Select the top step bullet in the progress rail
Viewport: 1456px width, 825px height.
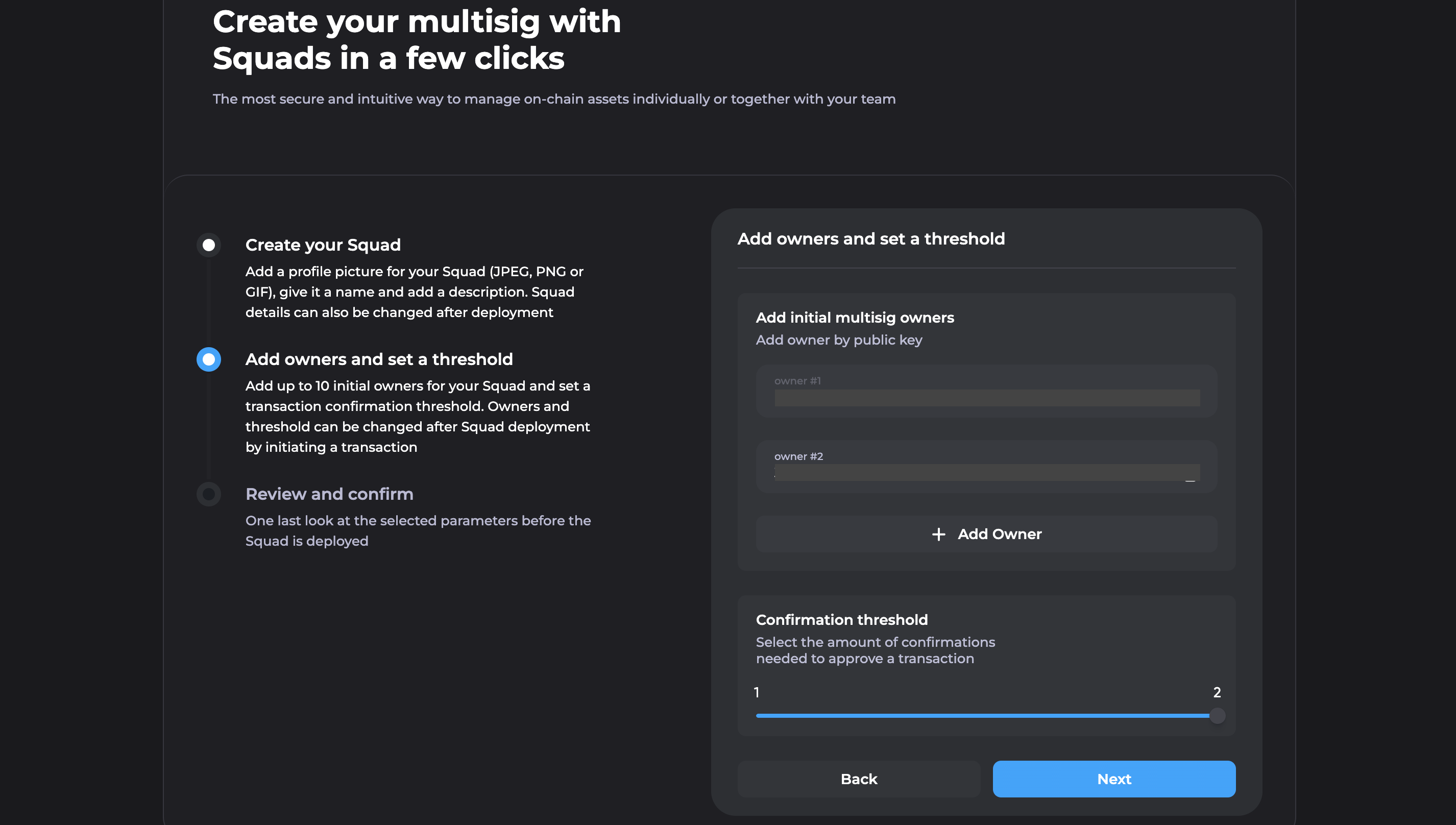tap(208, 245)
